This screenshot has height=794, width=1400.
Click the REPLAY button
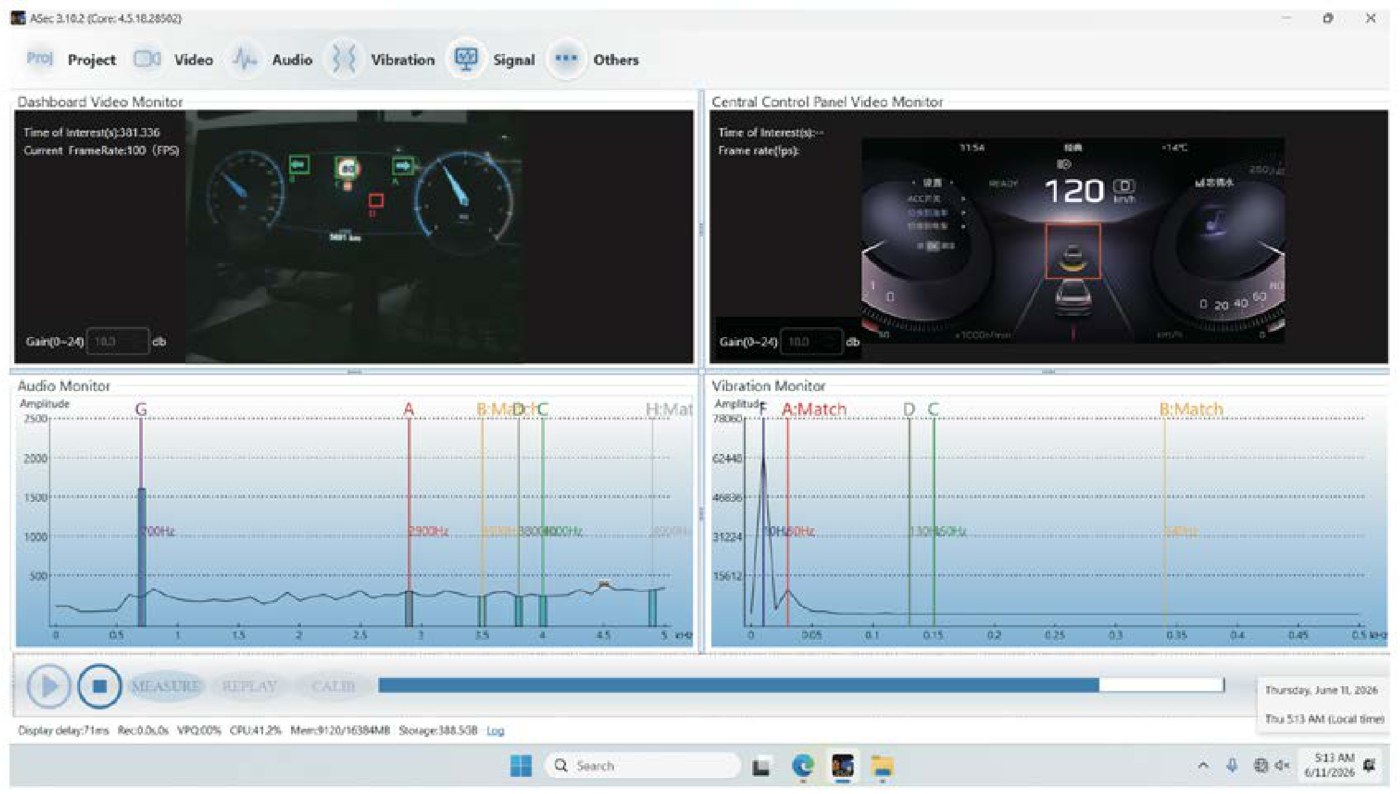click(249, 686)
